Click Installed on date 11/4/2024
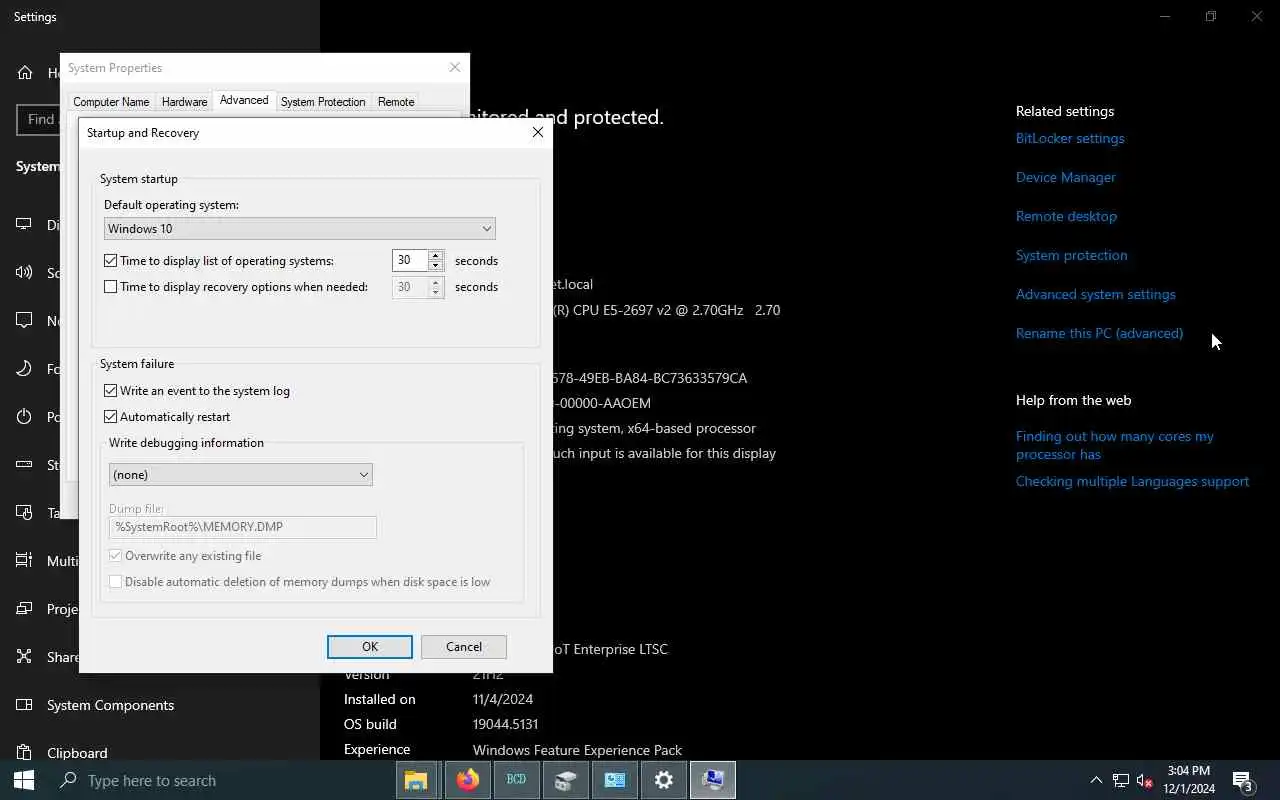 tap(503, 699)
